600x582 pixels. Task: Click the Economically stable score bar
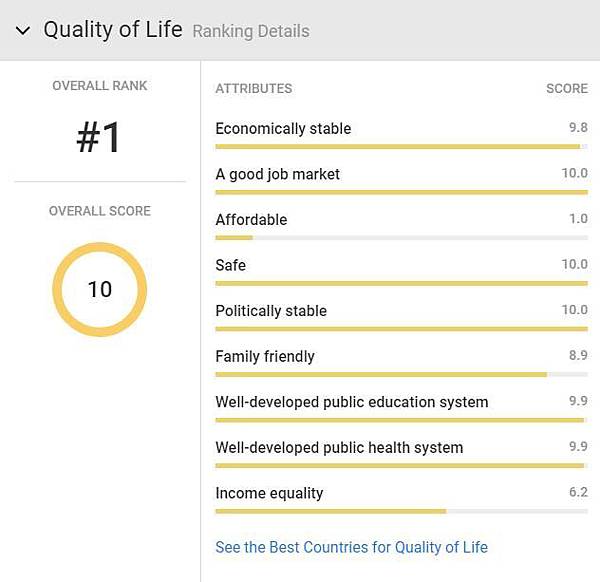[x=401, y=146]
